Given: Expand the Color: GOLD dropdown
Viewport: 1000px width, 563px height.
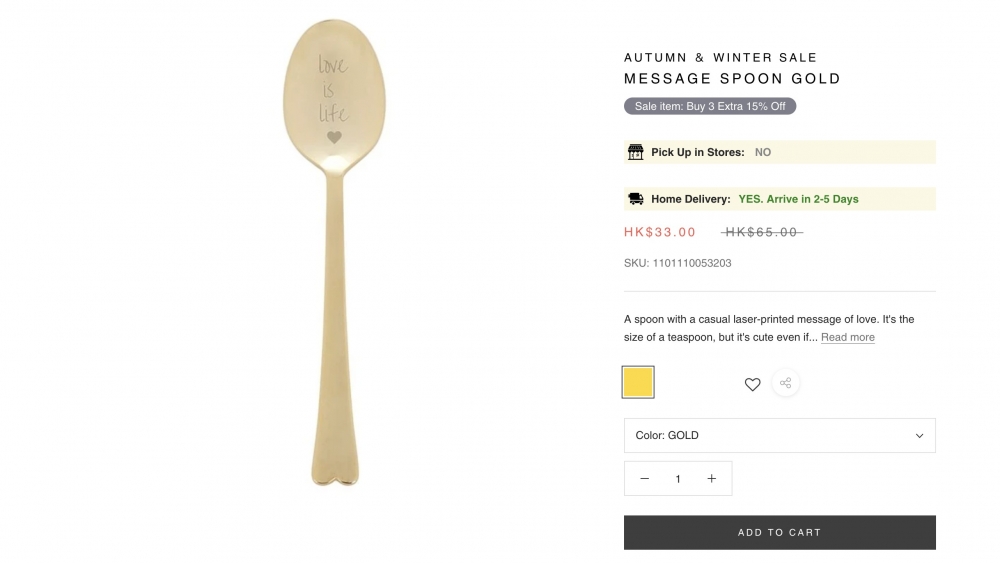Looking at the screenshot, I should pyautogui.click(x=779, y=435).
